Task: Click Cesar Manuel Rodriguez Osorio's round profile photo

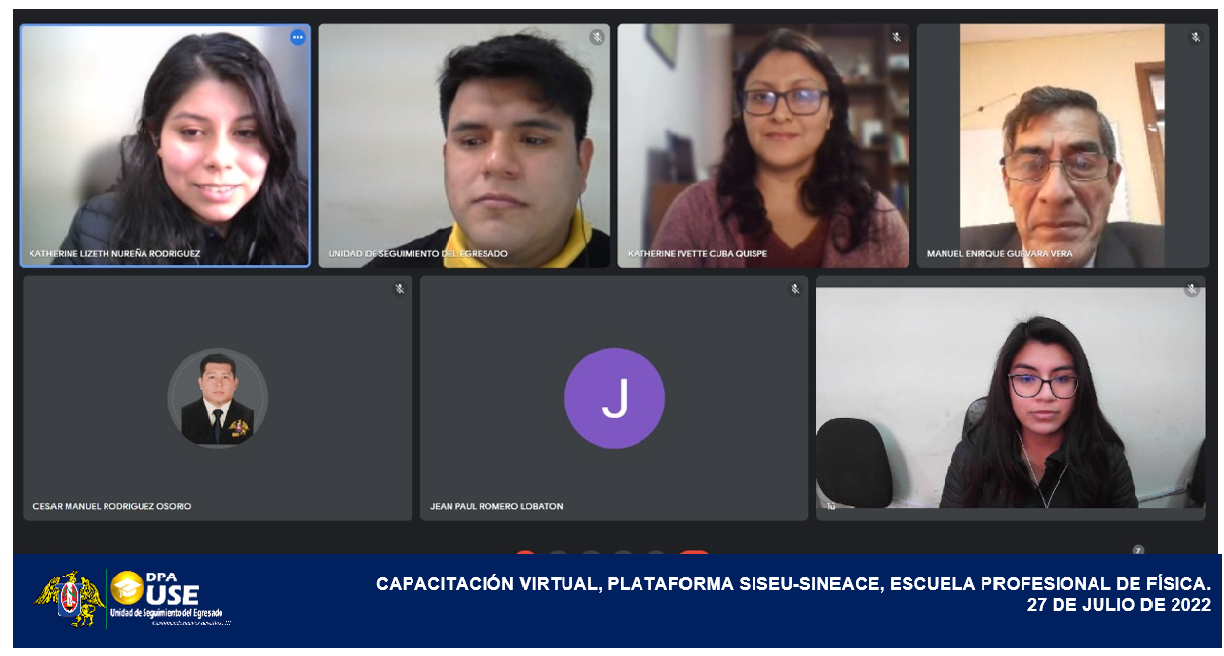Action: (x=217, y=398)
